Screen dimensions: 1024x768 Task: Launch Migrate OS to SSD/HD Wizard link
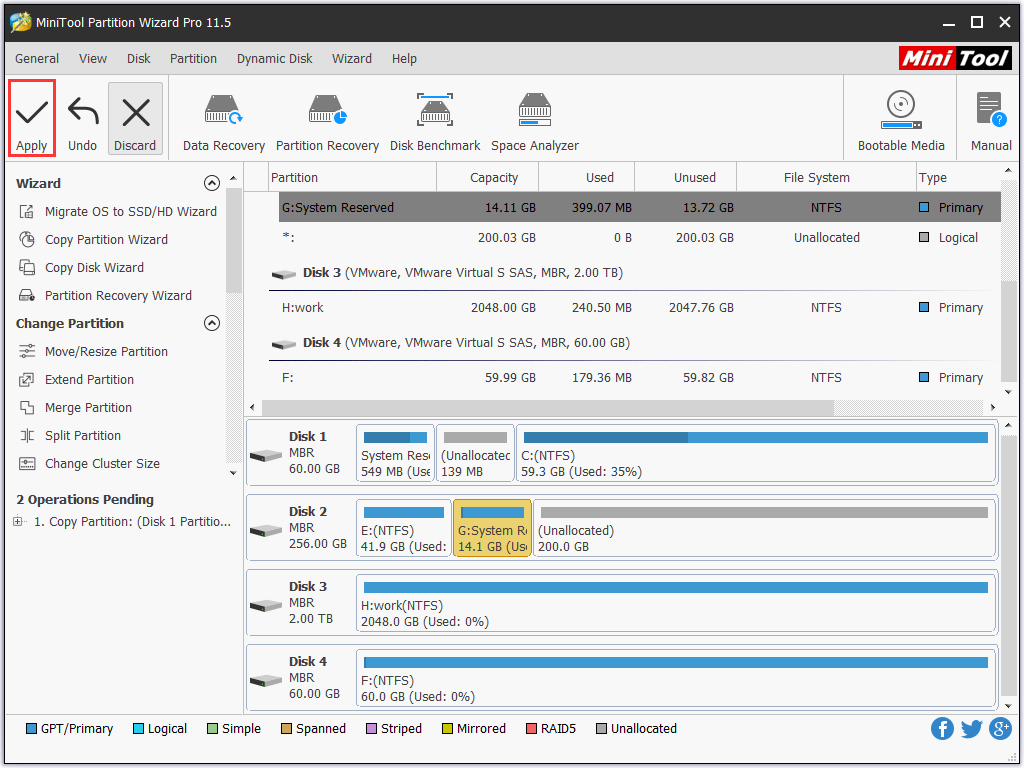131,212
